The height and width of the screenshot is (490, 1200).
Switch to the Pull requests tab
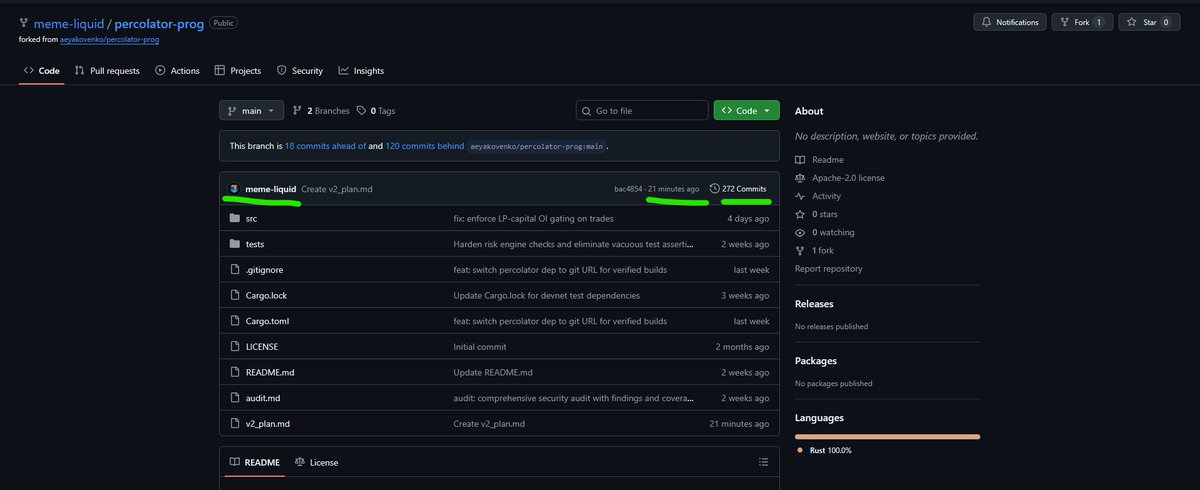[x=107, y=71]
